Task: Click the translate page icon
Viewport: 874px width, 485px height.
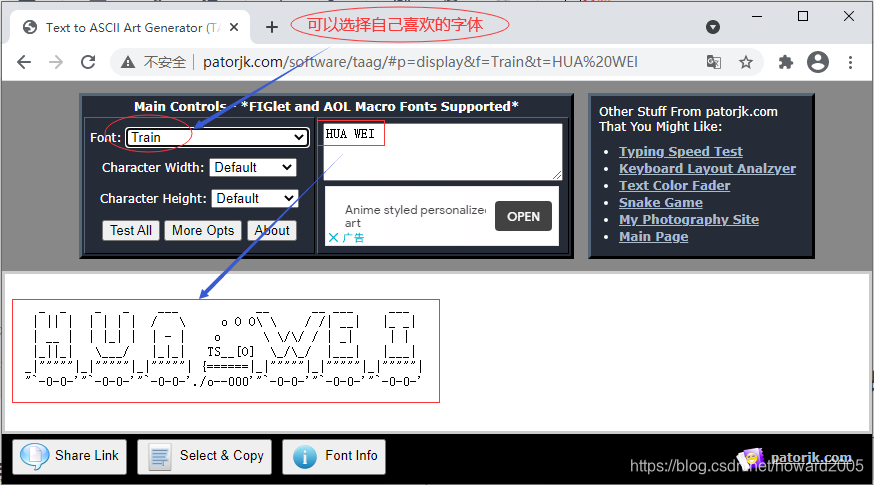Action: [713, 62]
